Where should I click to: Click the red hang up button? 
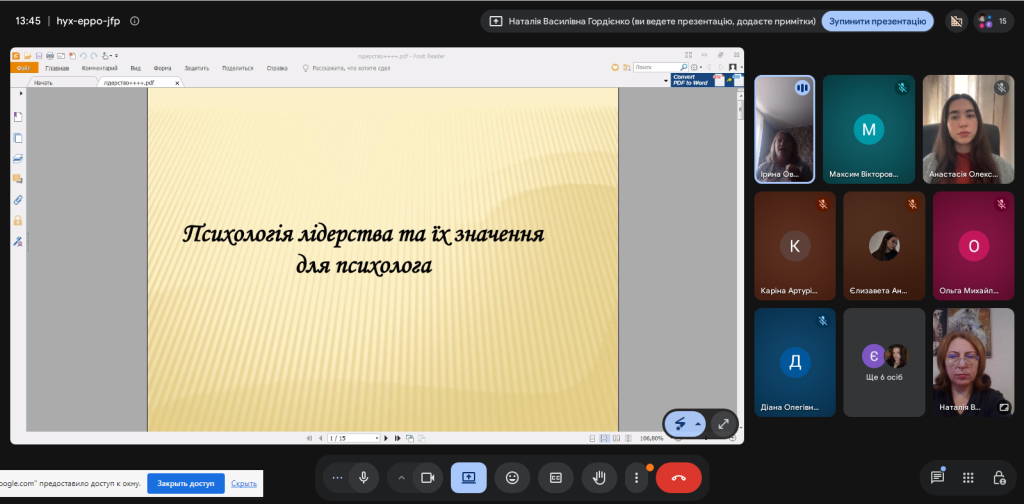pos(679,478)
